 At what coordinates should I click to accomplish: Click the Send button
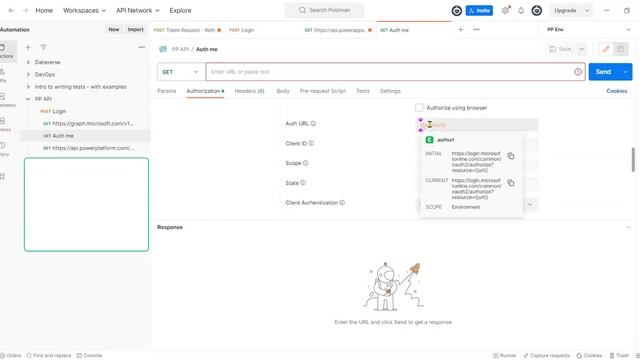coord(603,72)
